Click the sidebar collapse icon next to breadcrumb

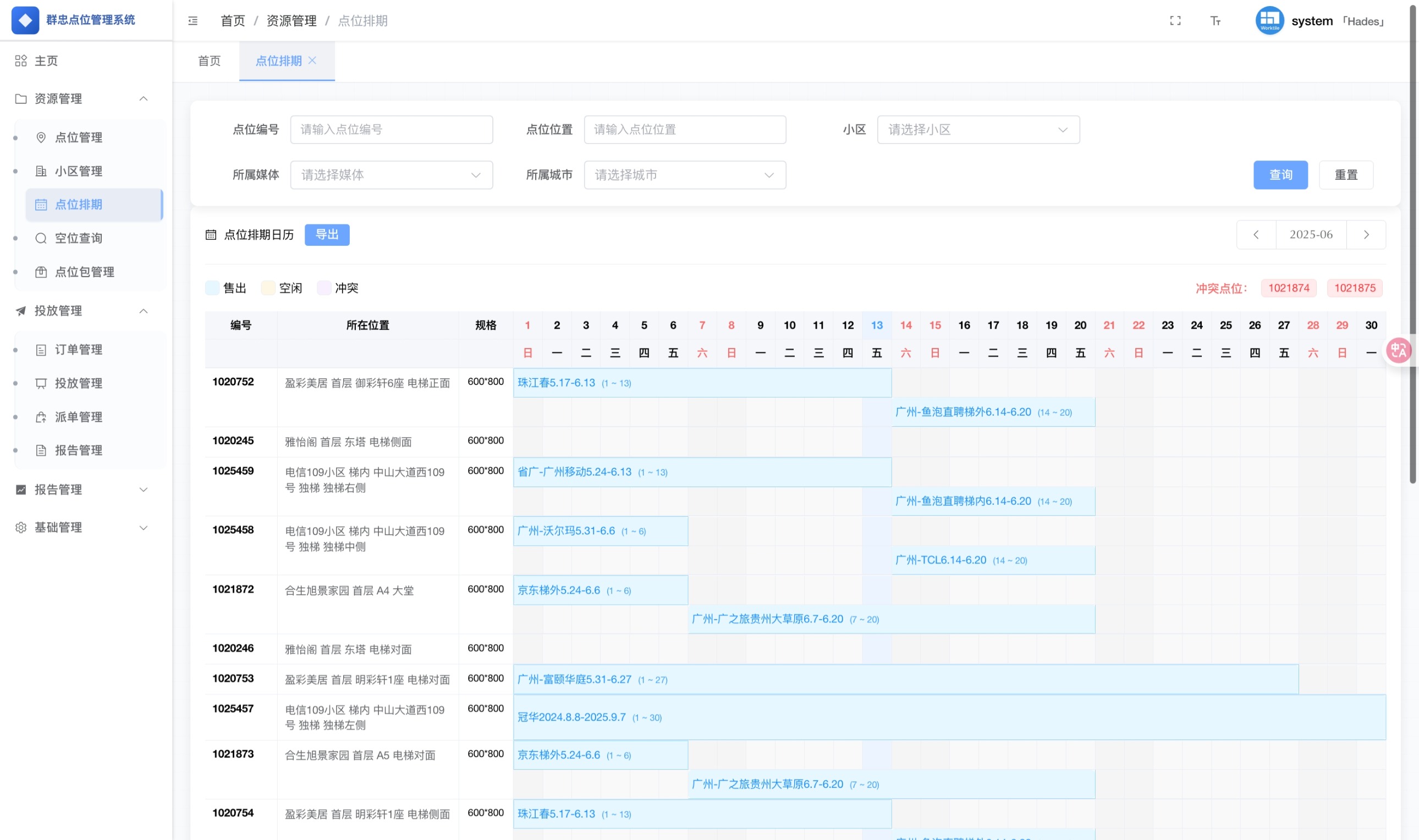coord(192,20)
